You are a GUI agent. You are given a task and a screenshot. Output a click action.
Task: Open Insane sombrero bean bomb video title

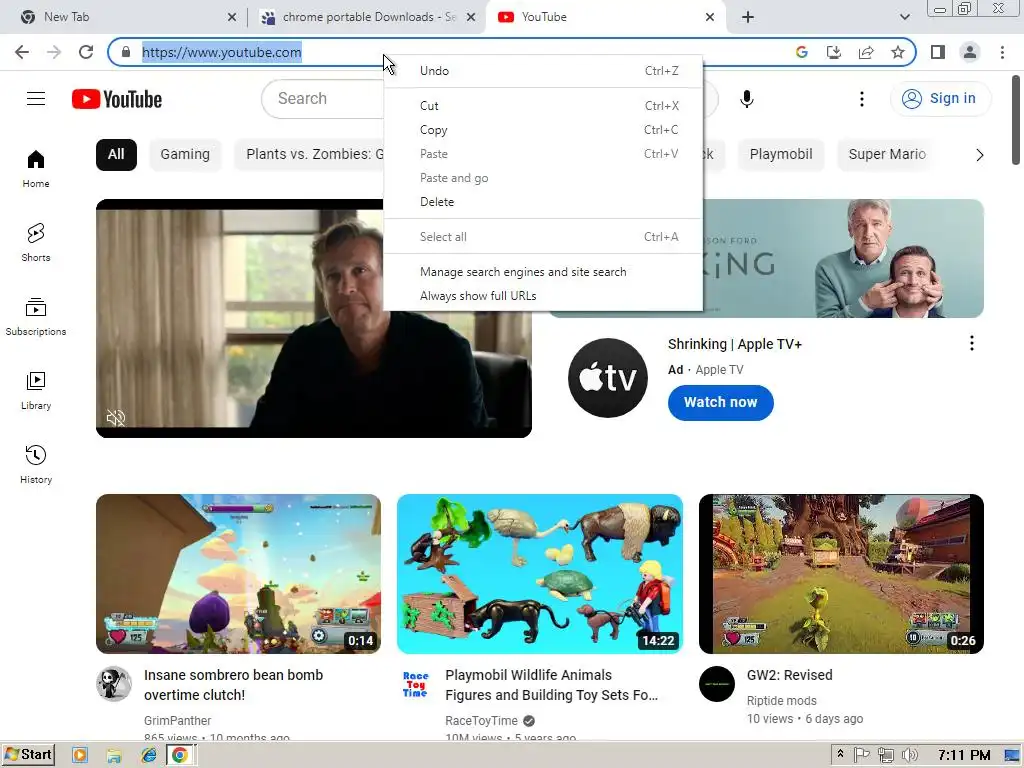pyautogui.click(x=234, y=685)
